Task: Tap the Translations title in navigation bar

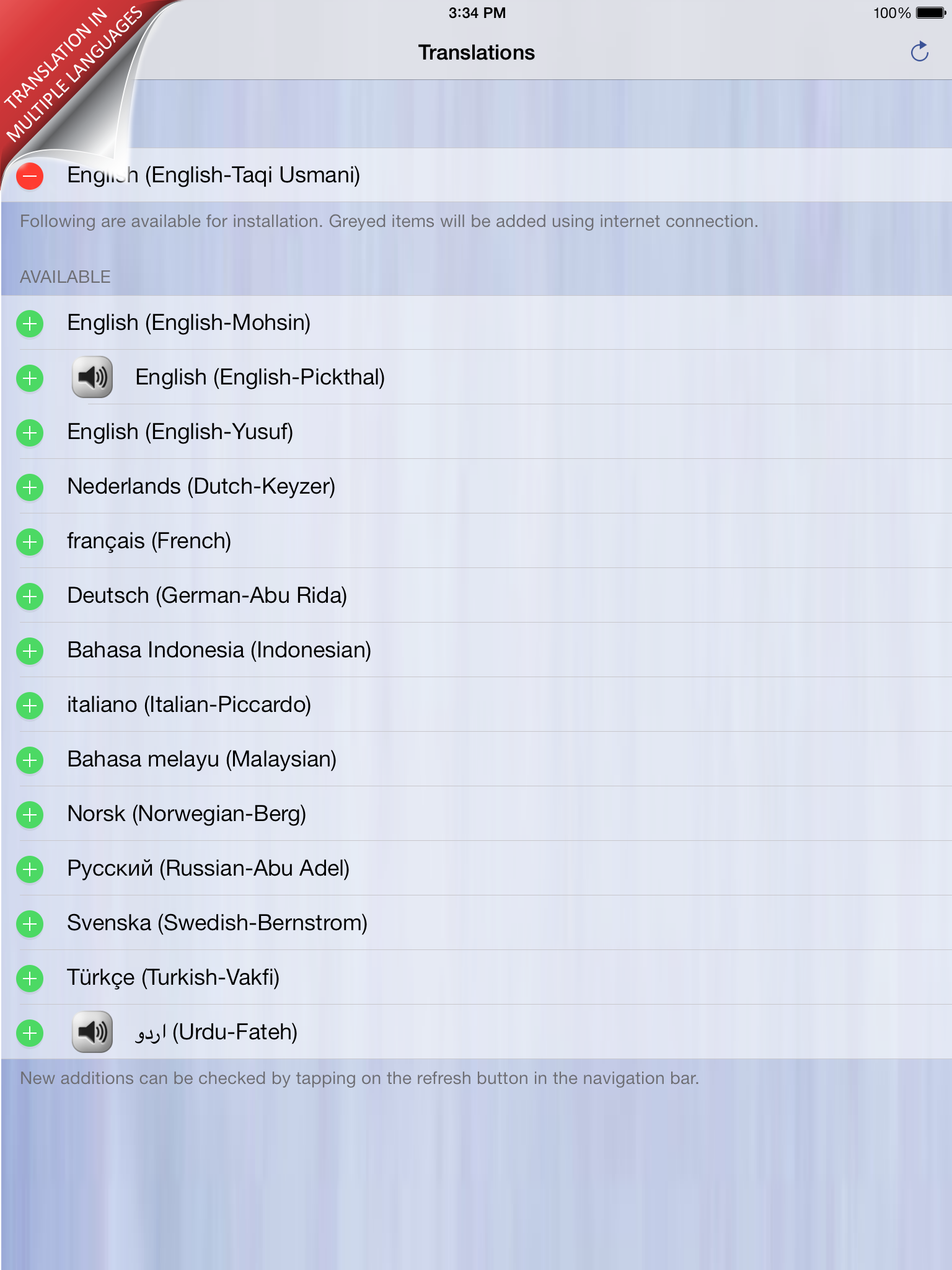Action: [476, 53]
